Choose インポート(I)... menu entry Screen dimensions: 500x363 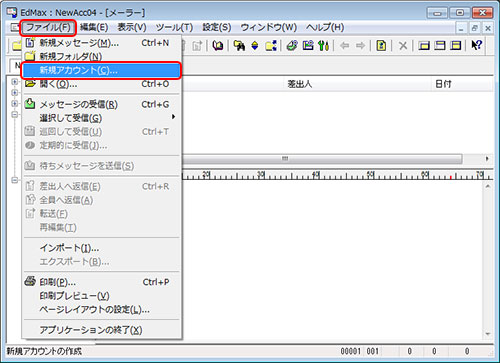coord(102,248)
